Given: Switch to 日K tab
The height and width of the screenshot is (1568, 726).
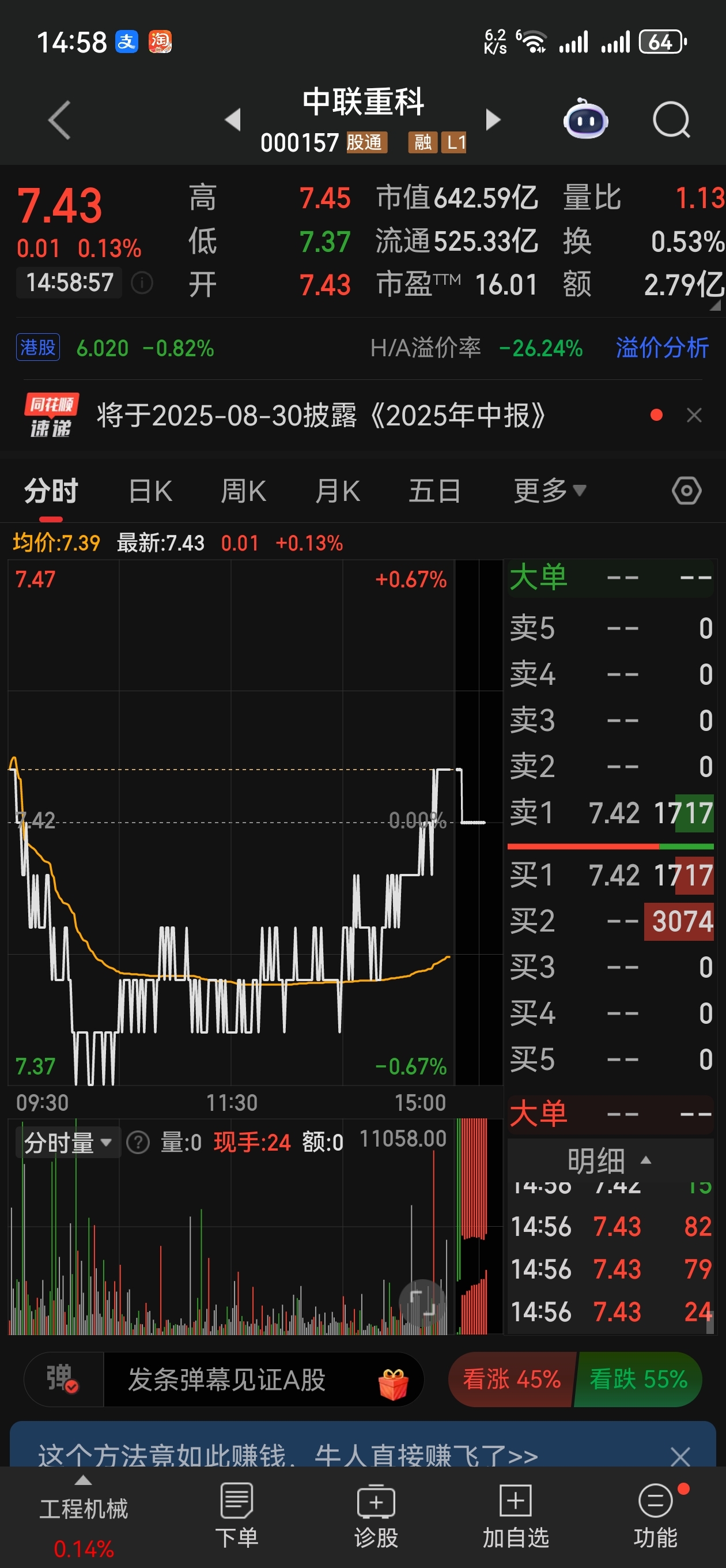Looking at the screenshot, I should click(150, 491).
